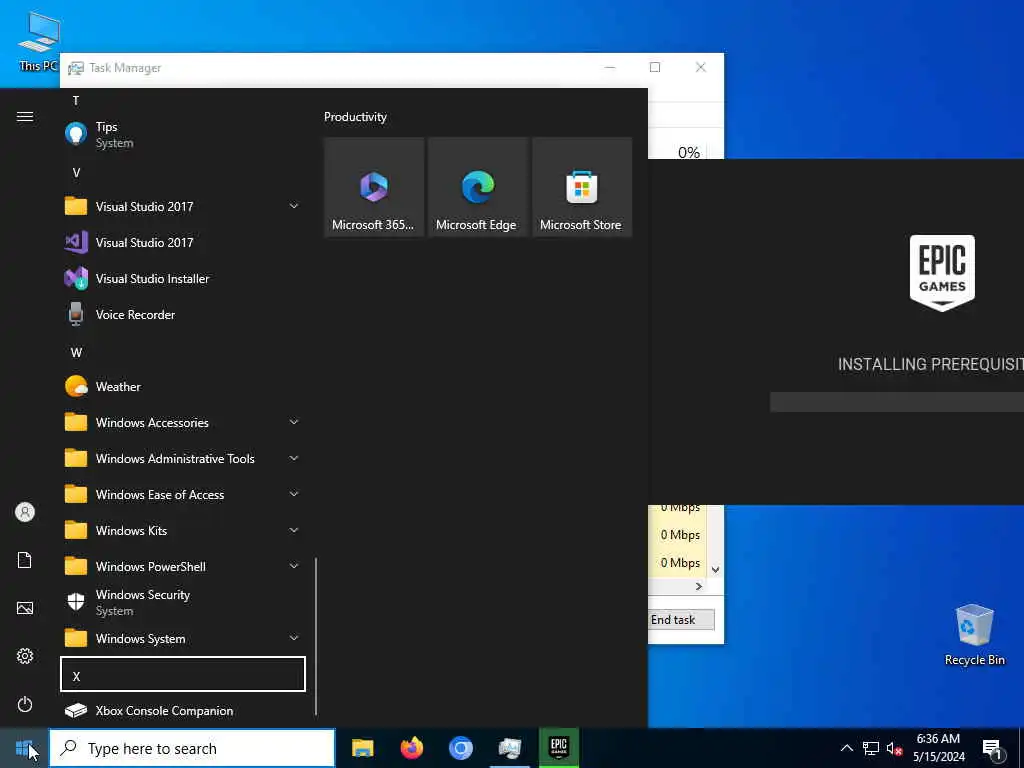Jump to letter V section header
Viewport: 1024px width, 768px height.
[182, 172]
